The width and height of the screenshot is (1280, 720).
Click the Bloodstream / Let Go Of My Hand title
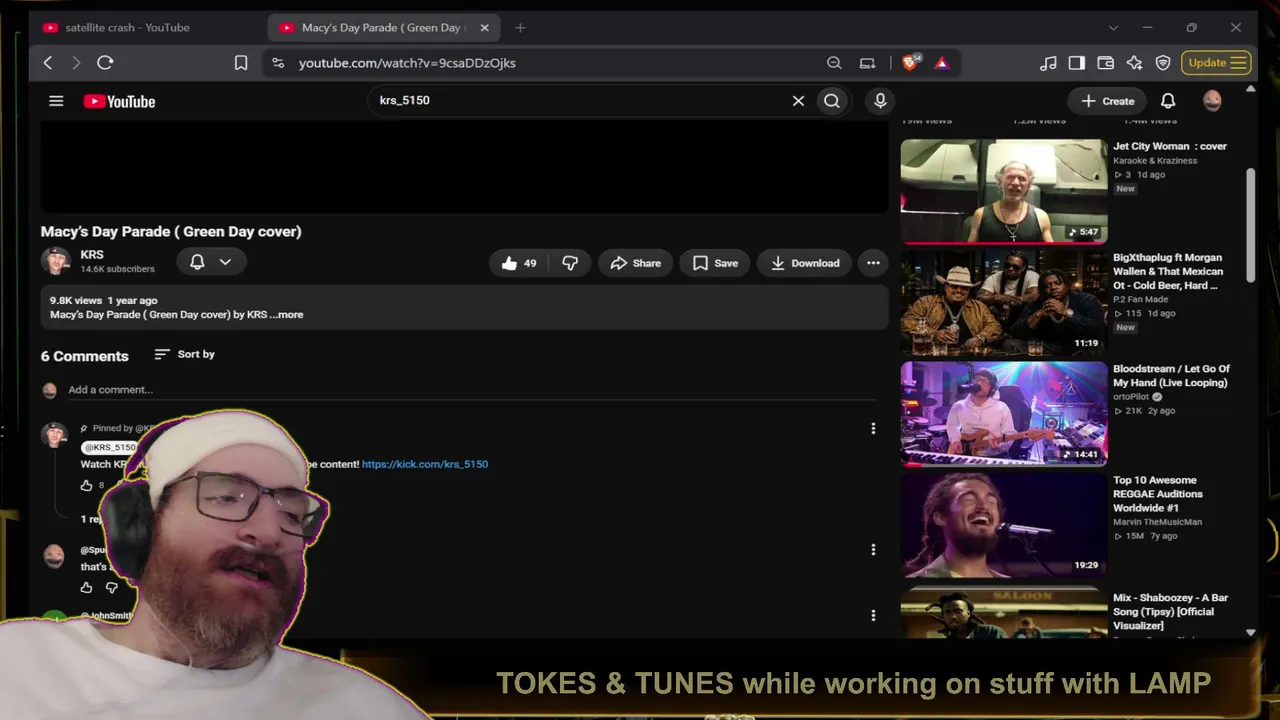1171,376
